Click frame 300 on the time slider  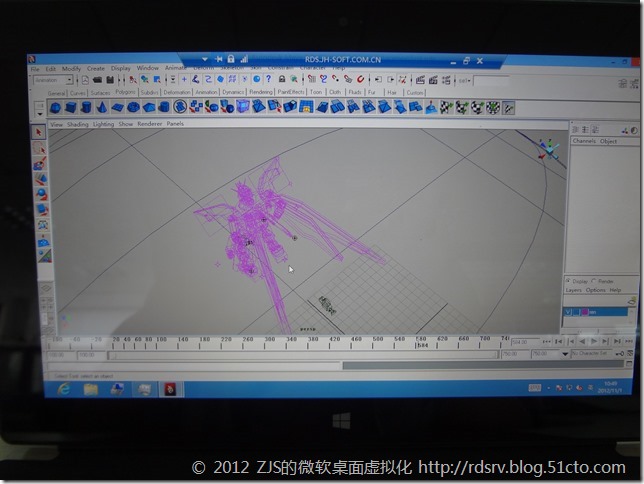(269, 342)
